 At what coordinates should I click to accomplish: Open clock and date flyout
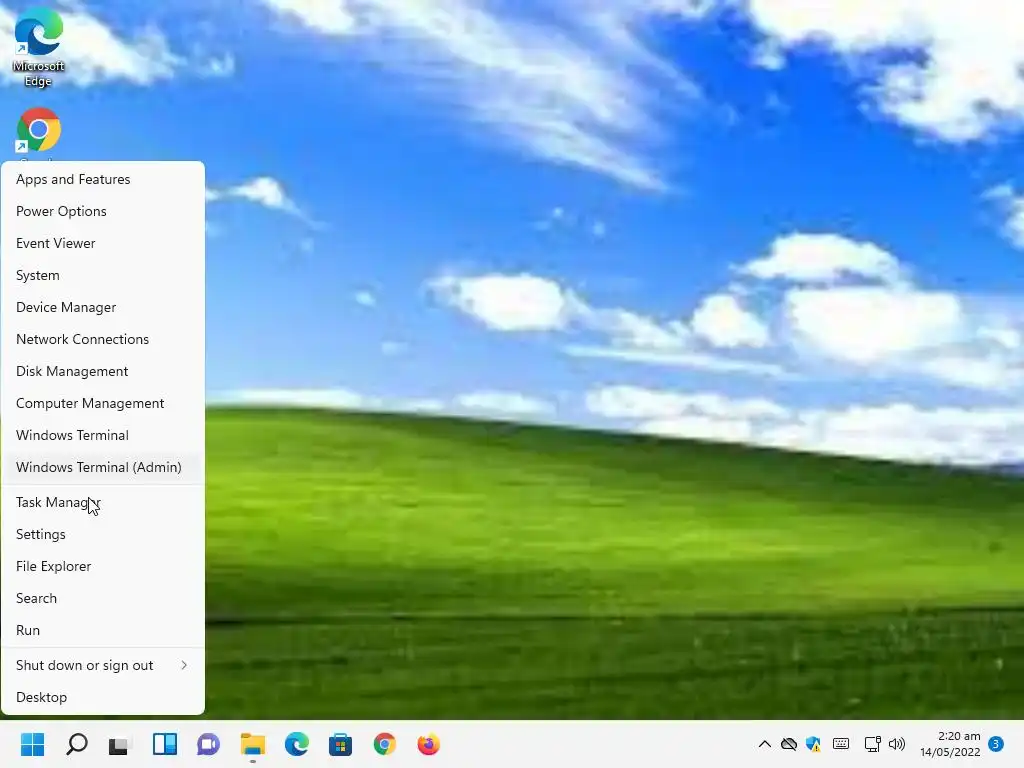pyautogui.click(x=950, y=744)
